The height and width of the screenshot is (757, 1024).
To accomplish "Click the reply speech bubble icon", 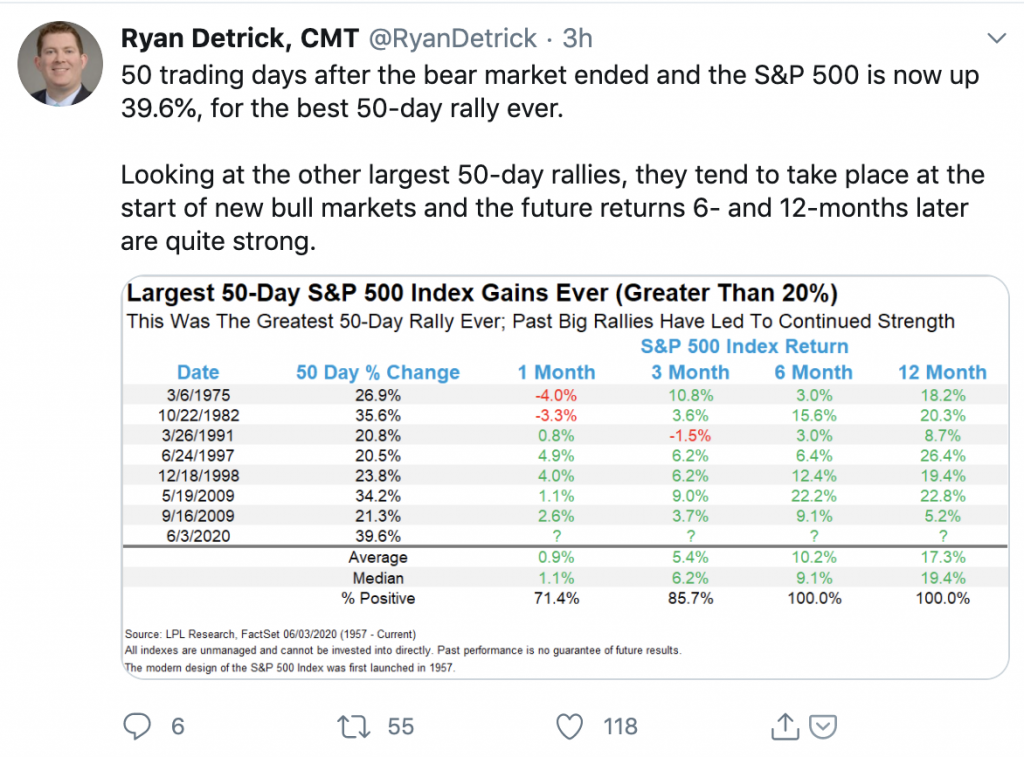I will tap(135, 726).
